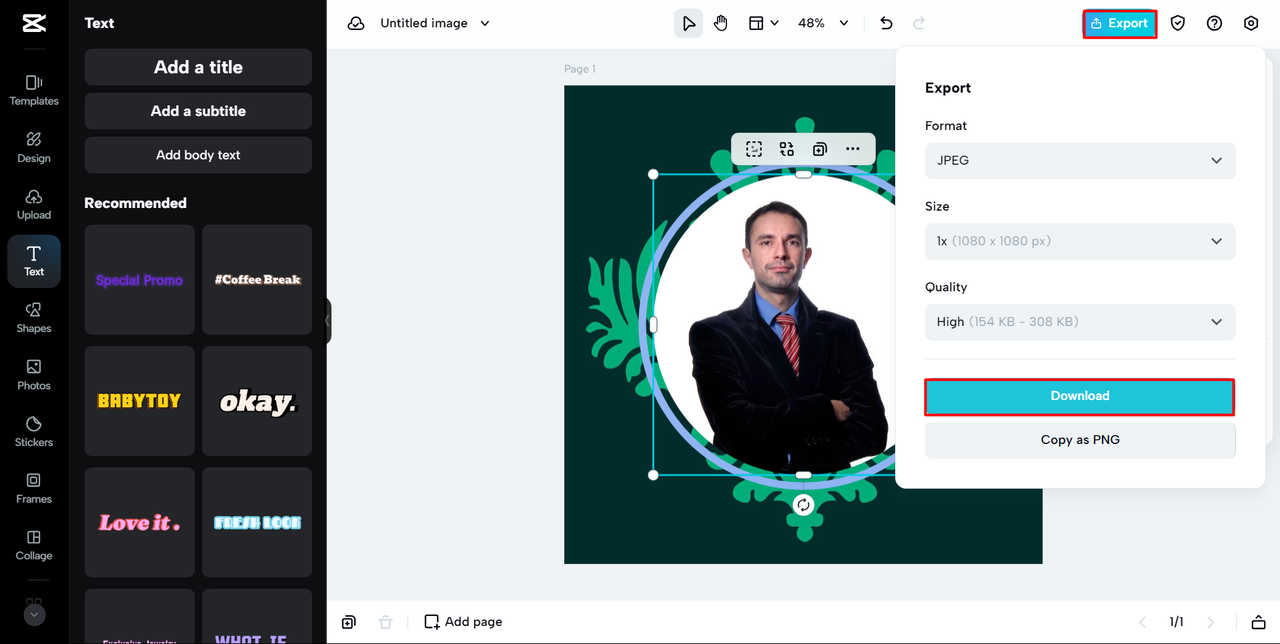Click the CapCut logo icon
The image size is (1280, 644).
click(34, 24)
